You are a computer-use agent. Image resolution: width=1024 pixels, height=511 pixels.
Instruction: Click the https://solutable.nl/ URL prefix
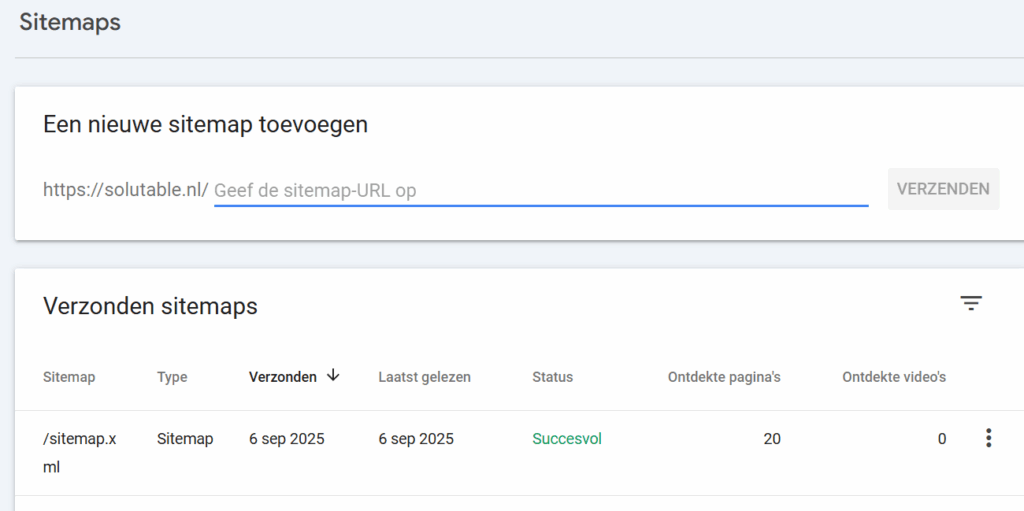tap(125, 190)
